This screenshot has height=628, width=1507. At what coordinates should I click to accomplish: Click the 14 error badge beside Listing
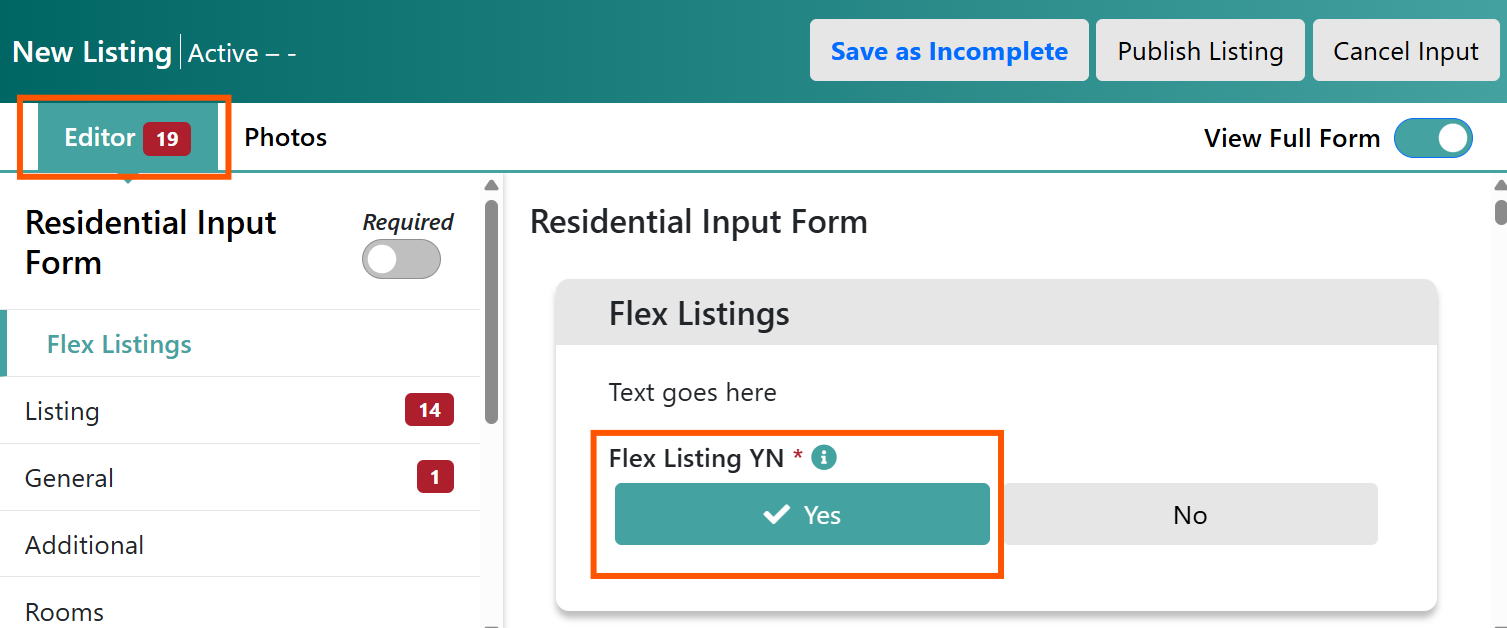click(429, 410)
